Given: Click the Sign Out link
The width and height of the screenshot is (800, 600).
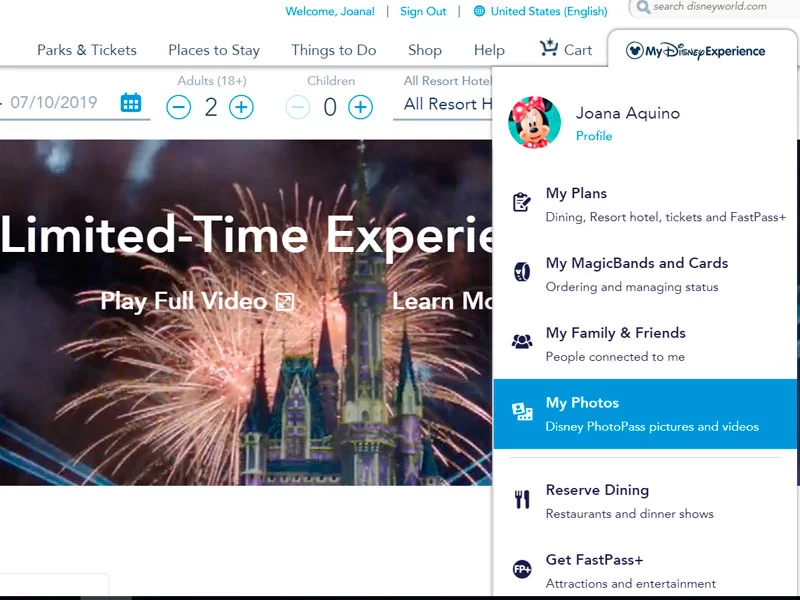Looking at the screenshot, I should click(x=423, y=11).
